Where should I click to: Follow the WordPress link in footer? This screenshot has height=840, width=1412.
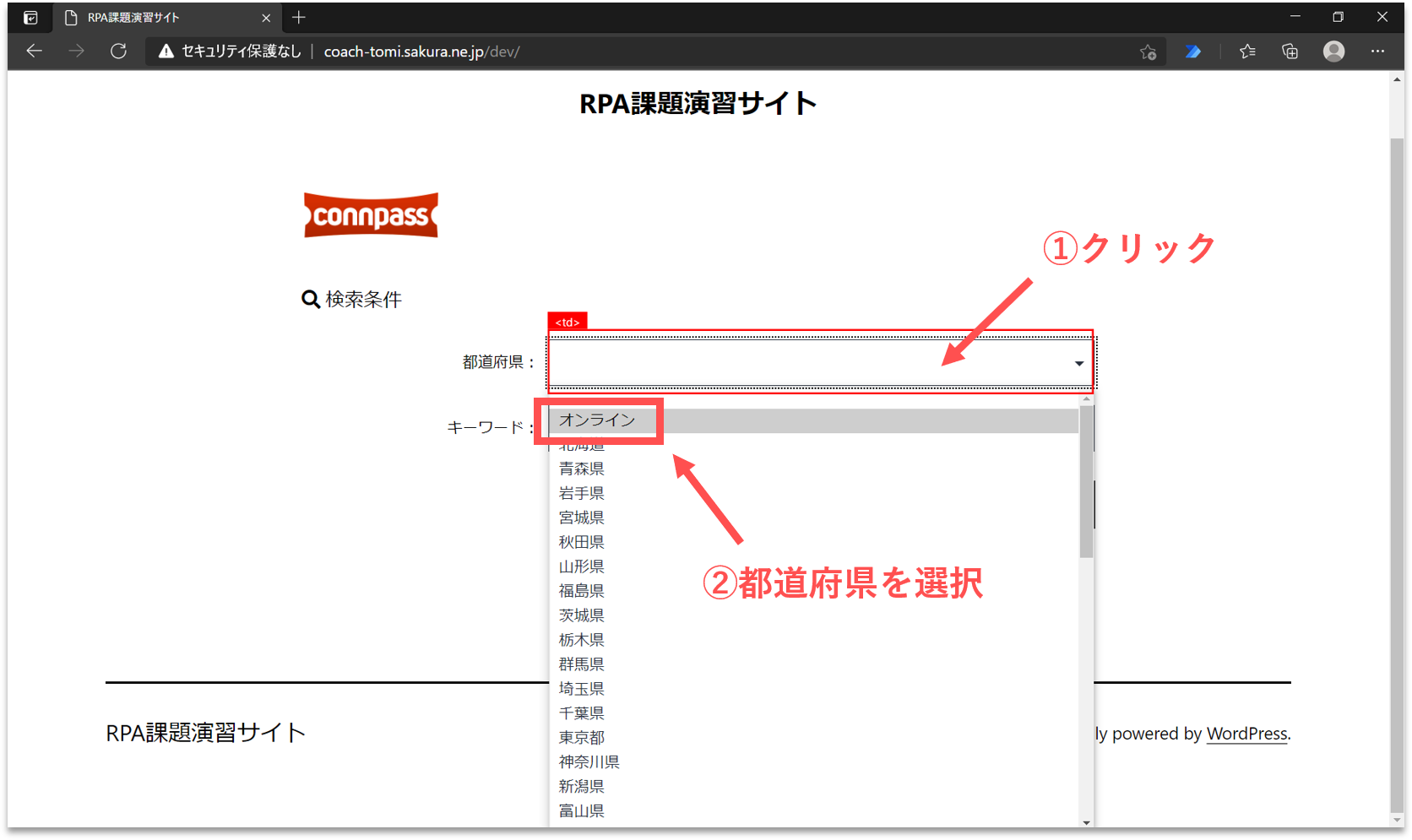click(1246, 734)
